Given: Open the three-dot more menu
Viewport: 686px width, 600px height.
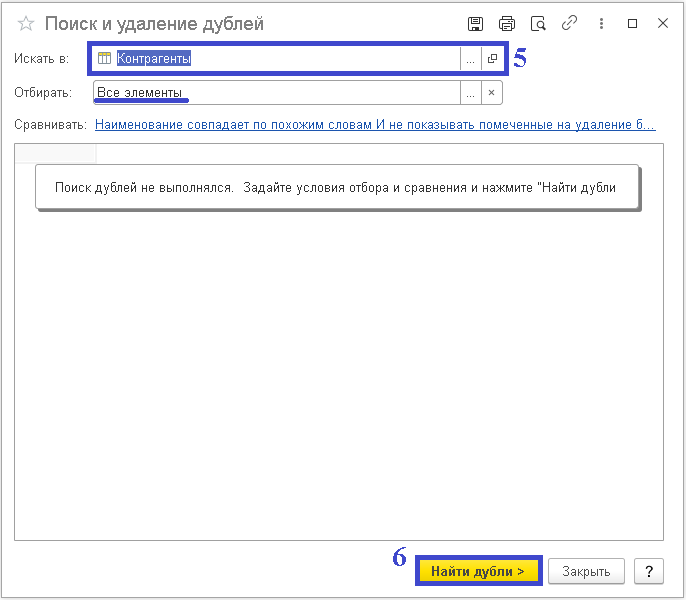Looking at the screenshot, I should 602,24.
